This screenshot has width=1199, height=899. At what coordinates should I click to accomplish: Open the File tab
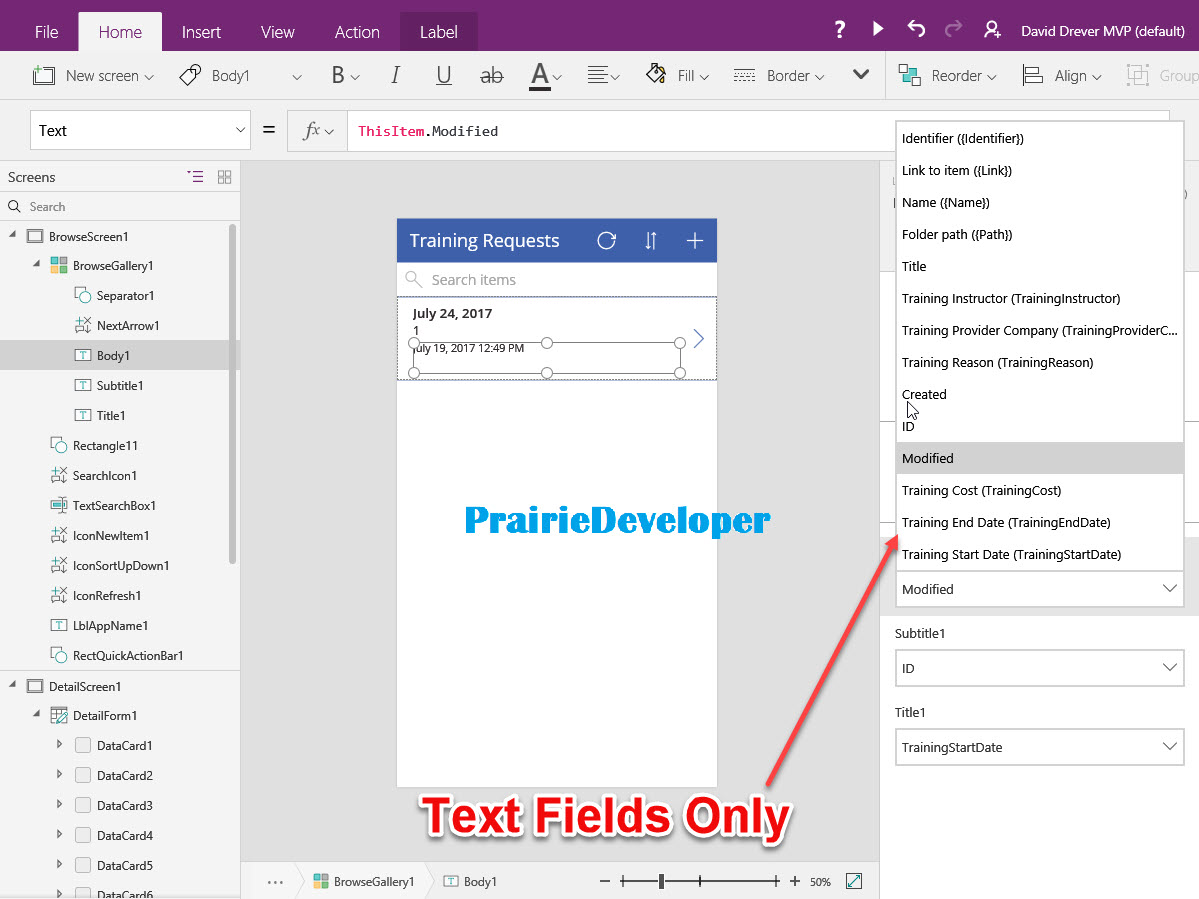point(46,32)
